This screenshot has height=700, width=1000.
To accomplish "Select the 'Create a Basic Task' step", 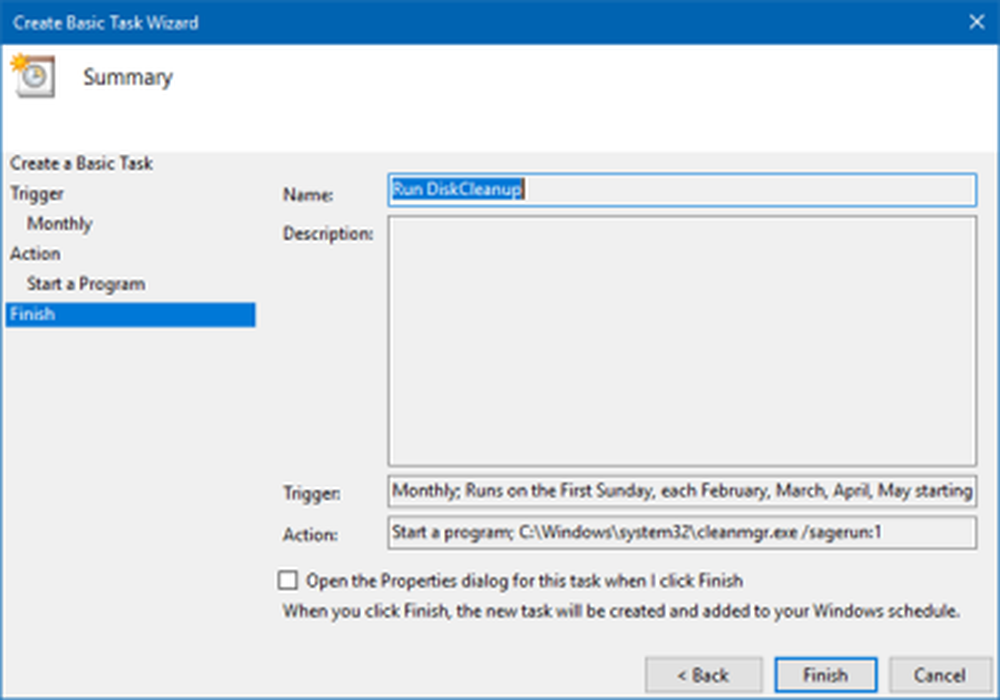I will pos(82,163).
